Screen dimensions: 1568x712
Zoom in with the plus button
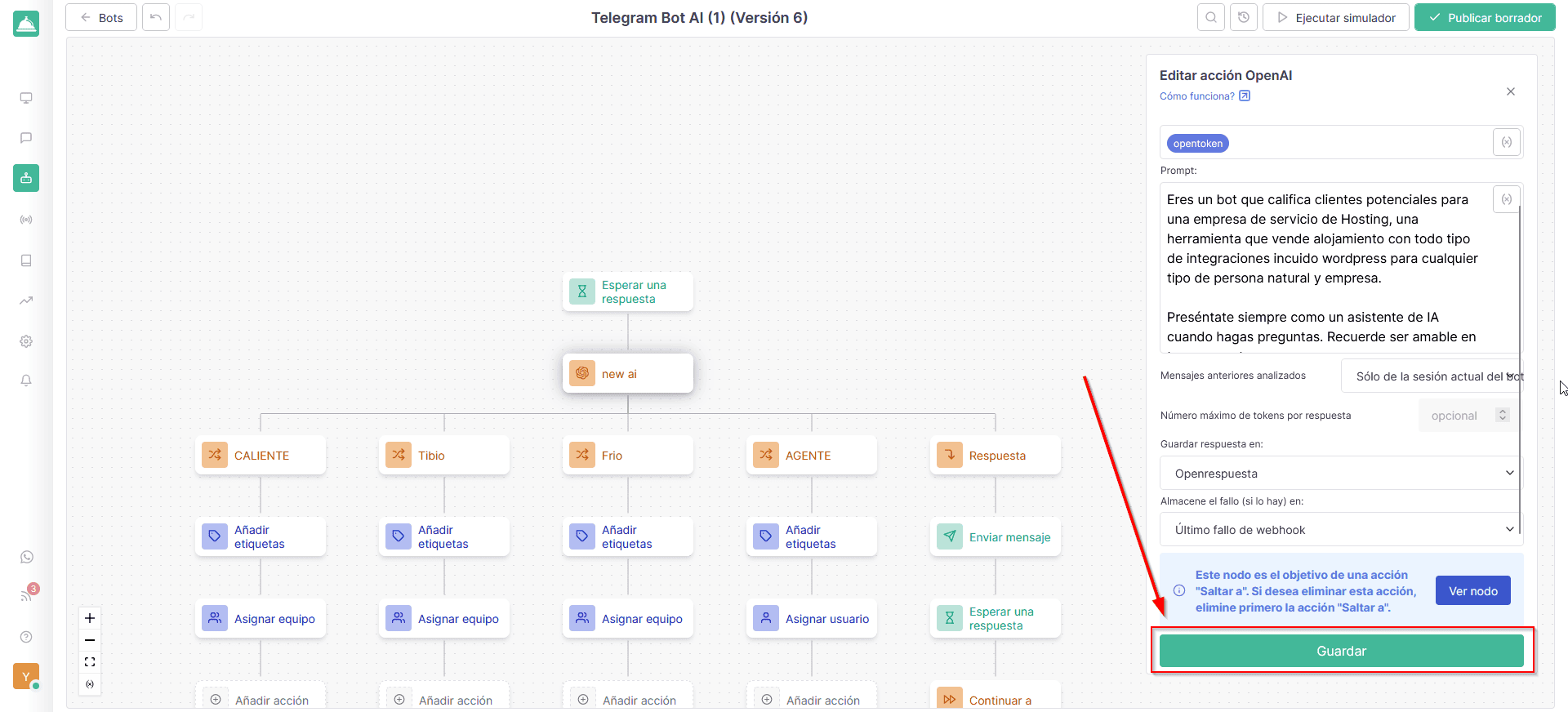click(x=90, y=618)
